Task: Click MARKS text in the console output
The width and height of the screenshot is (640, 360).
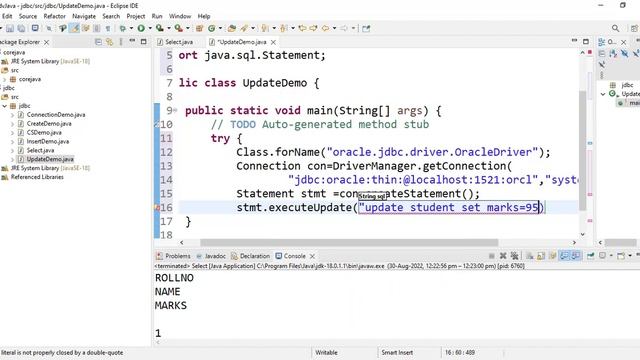Action: pos(171,306)
